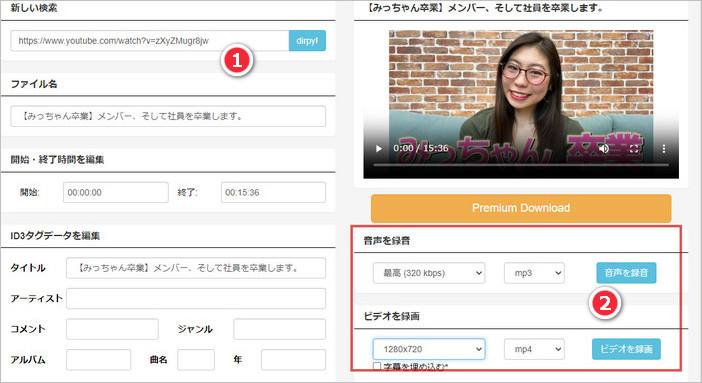Play the video preview
The width and height of the screenshot is (702, 383).
(x=379, y=148)
